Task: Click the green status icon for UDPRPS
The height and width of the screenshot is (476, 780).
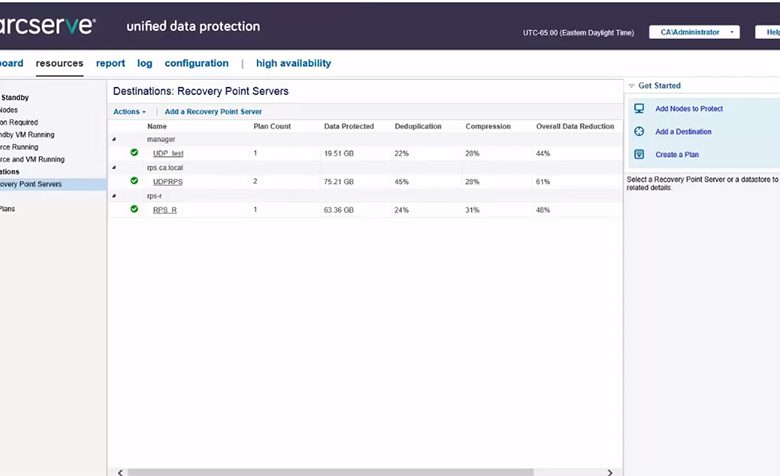Action: (134, 181)
